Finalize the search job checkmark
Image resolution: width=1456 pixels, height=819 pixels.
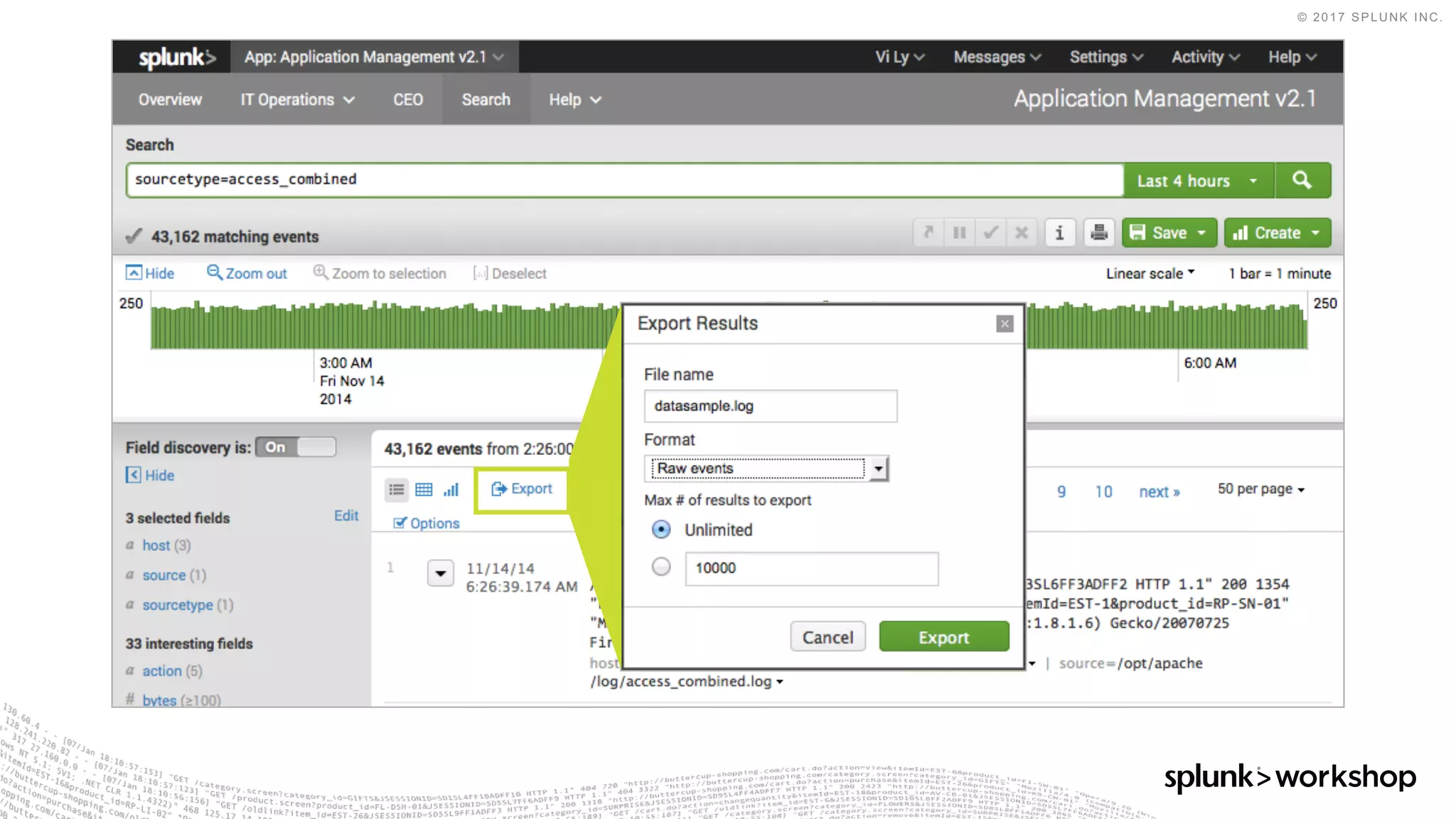tap(990, 232)
